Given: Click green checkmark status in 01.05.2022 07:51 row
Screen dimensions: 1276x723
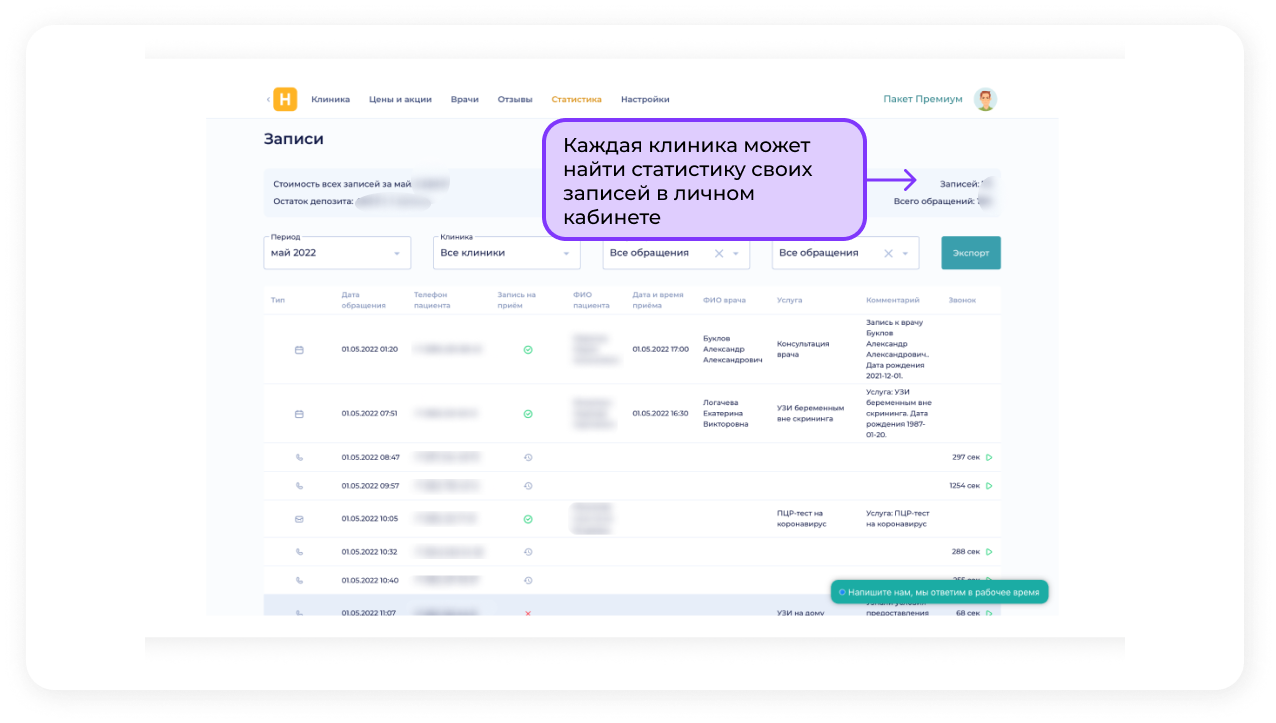Looking at the screenshot, I should point(528,413).
